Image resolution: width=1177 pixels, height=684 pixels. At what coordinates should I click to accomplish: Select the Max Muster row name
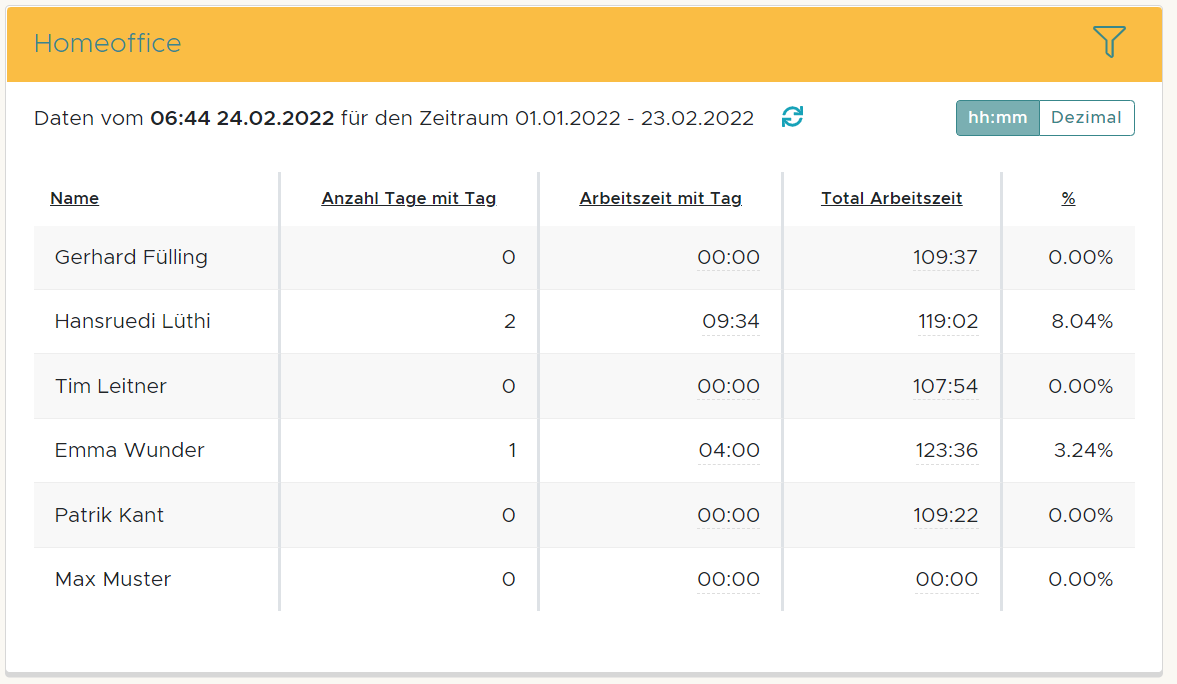point(113,579)
